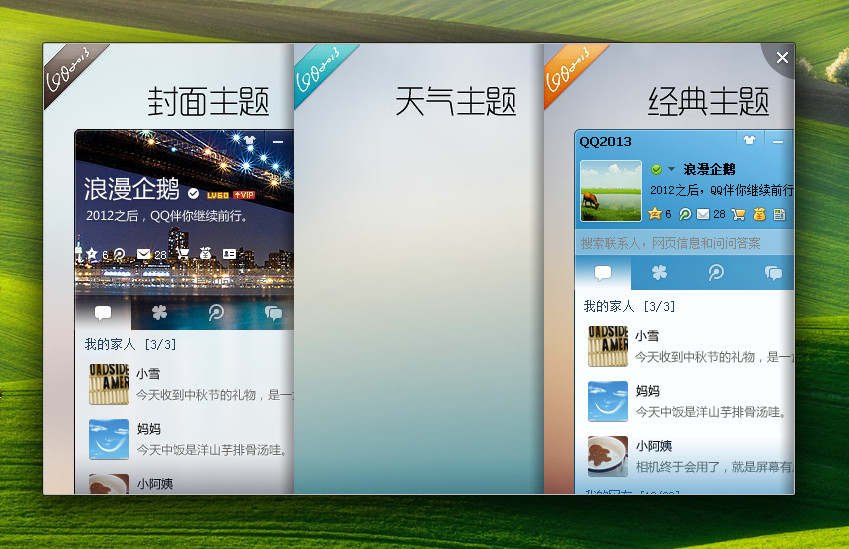Open mailbox envelope icon showing 28 in cover theme
Screen dimensions: 849x549
[x=143, y=254]
